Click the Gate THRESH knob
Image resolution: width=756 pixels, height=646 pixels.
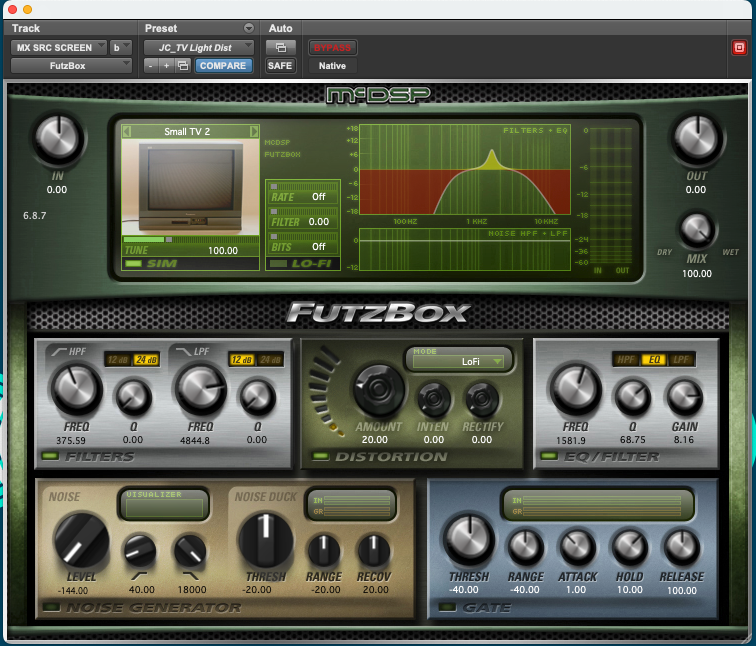click(x=469, y=539)
